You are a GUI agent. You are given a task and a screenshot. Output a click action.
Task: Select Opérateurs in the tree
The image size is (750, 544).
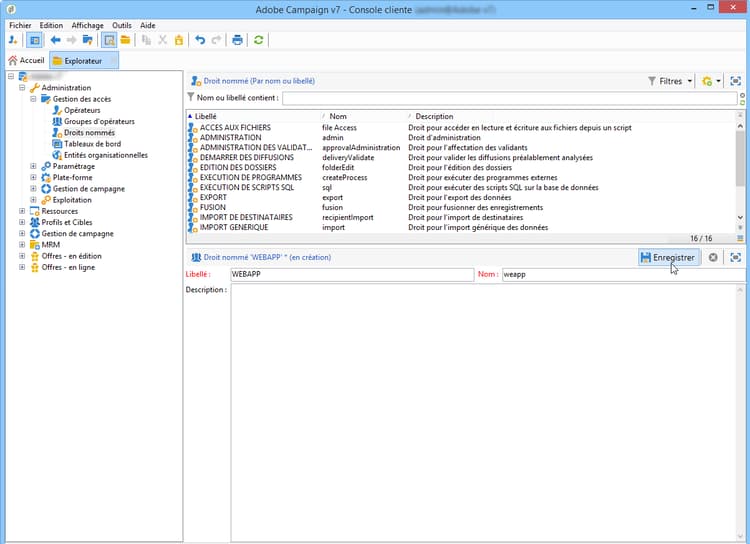(x=82, y=110)
